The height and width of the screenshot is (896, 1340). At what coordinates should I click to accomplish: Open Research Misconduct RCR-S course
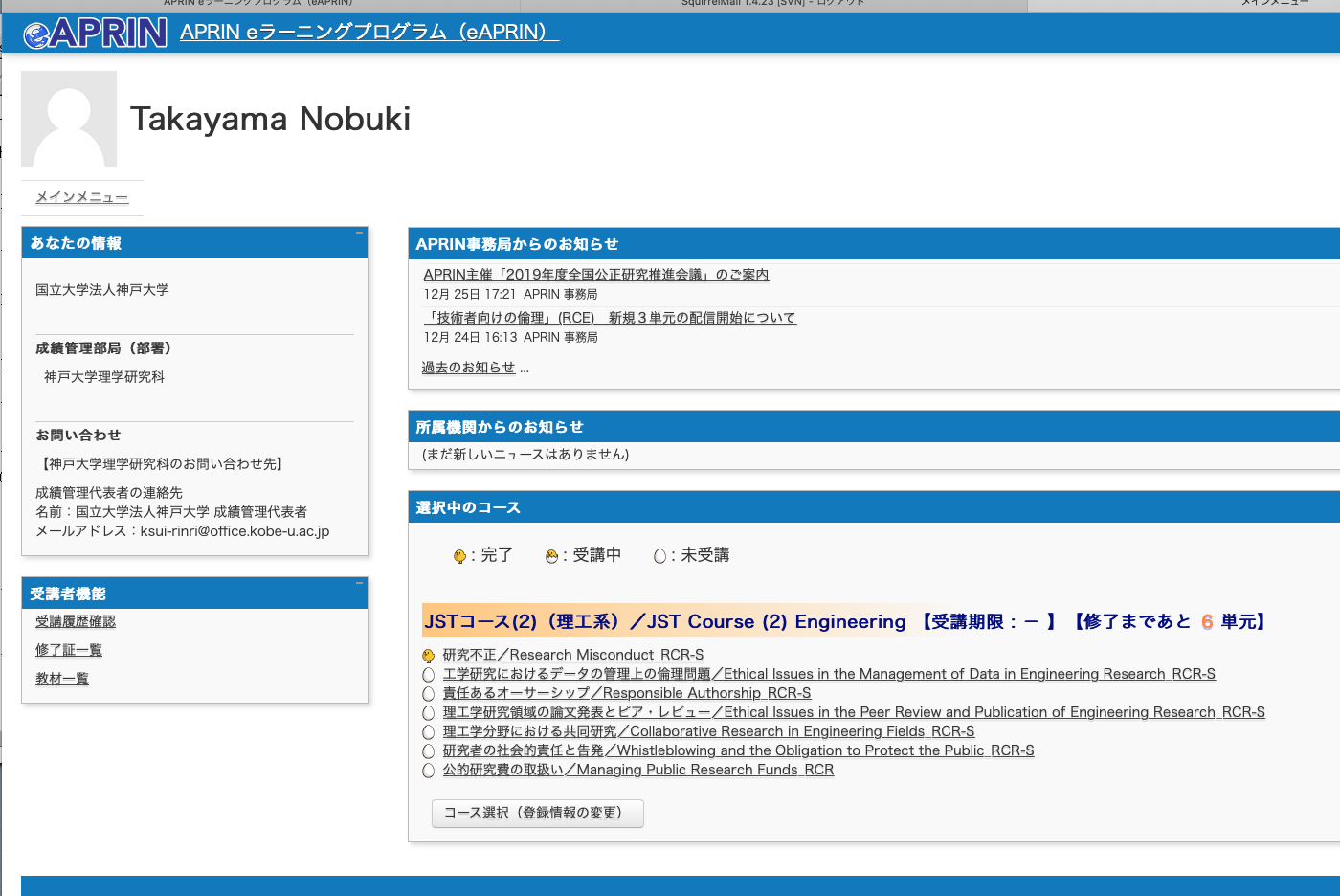pos(573,655)
